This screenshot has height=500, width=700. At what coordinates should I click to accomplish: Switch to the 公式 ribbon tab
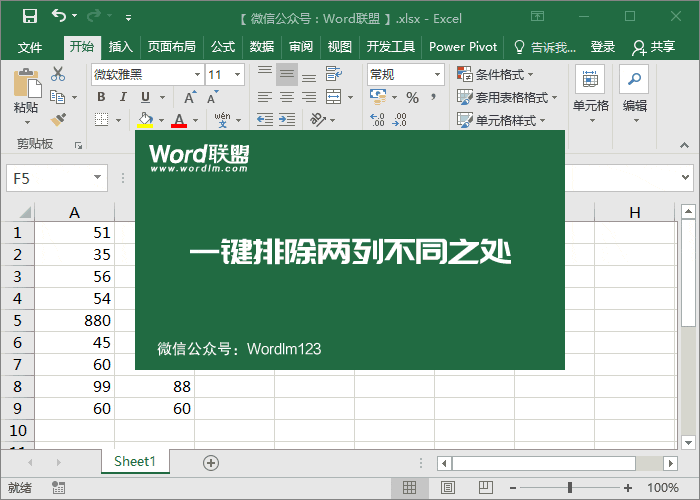click(223, 46)
